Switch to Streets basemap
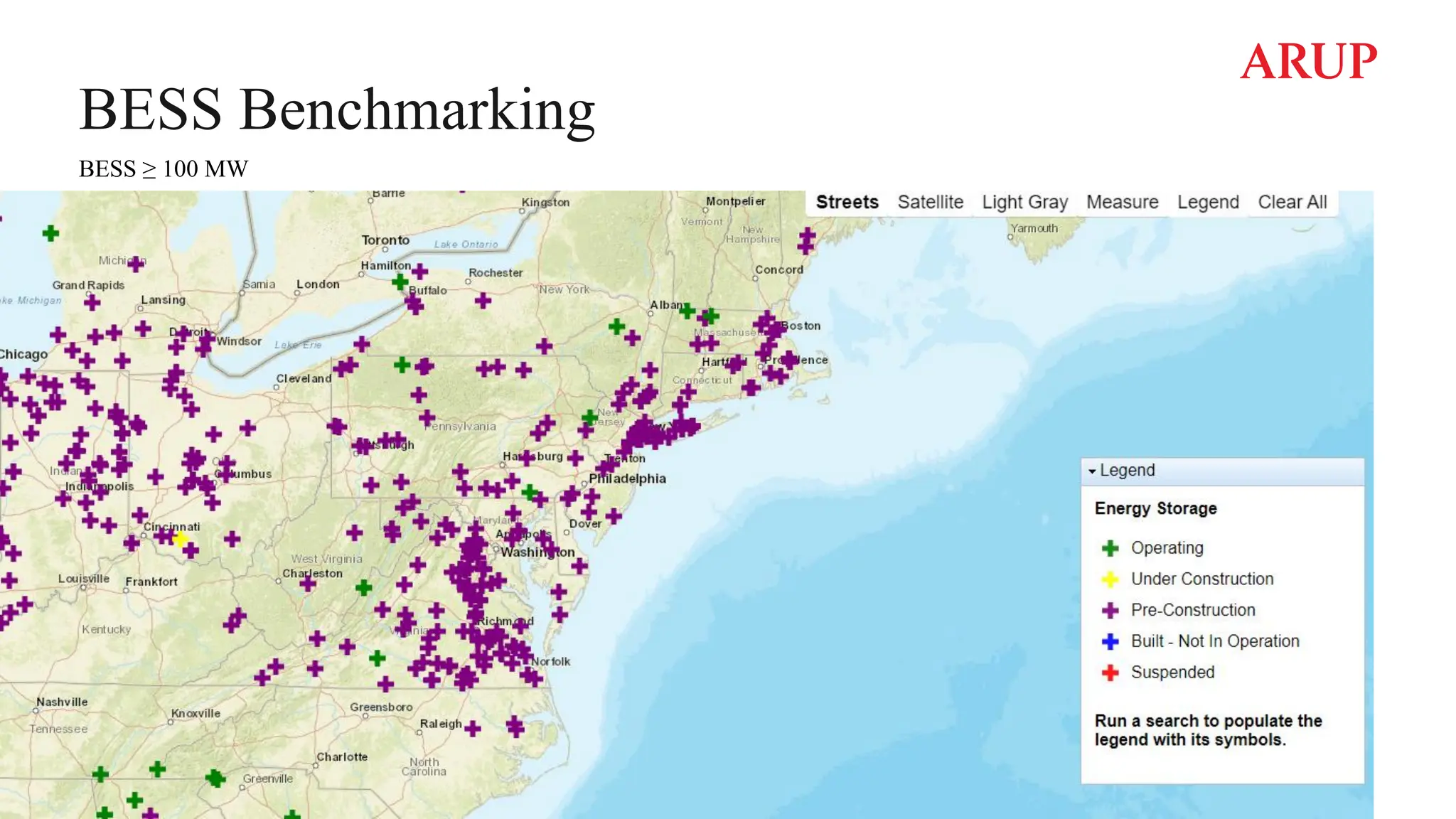The width and height of the screenshot is (1456, 819). pyautogui.click(x=847, y=203)
